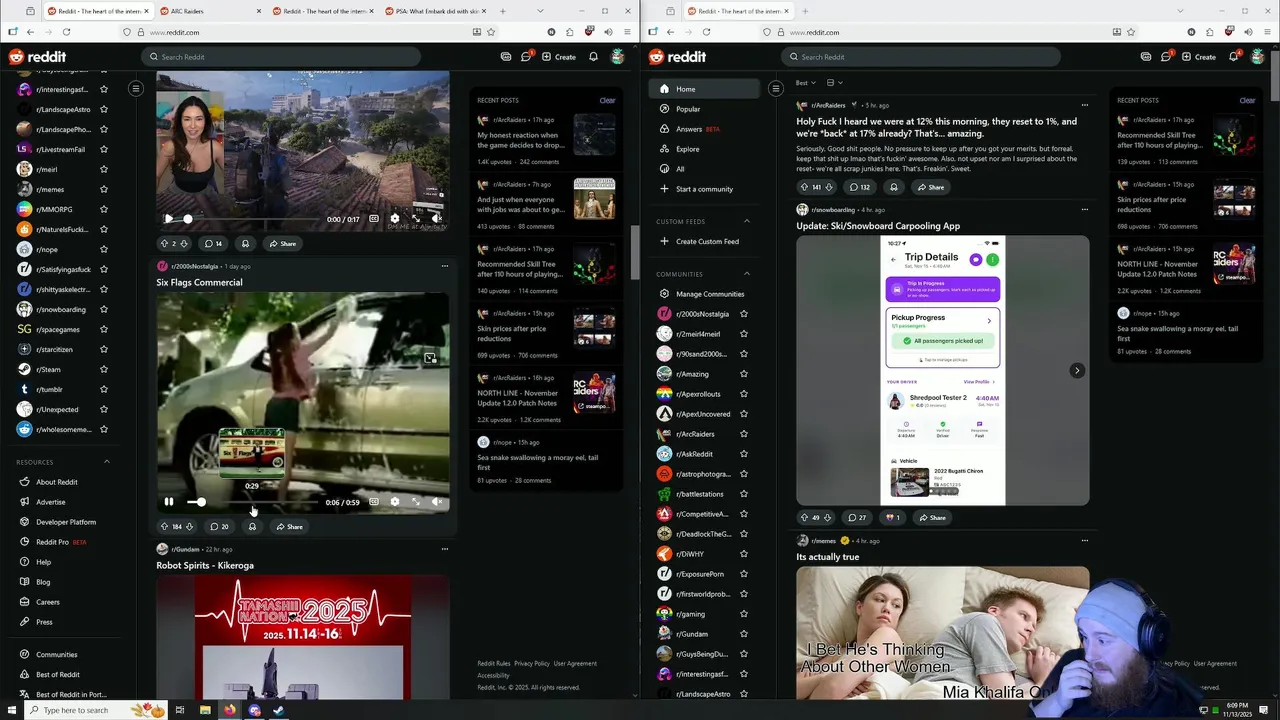This screenshot has height=720, width=1280.
Task: Toggle favorite star for r/gaming in right sidebar
Action: pyautogui.click(x=744, y=614)
